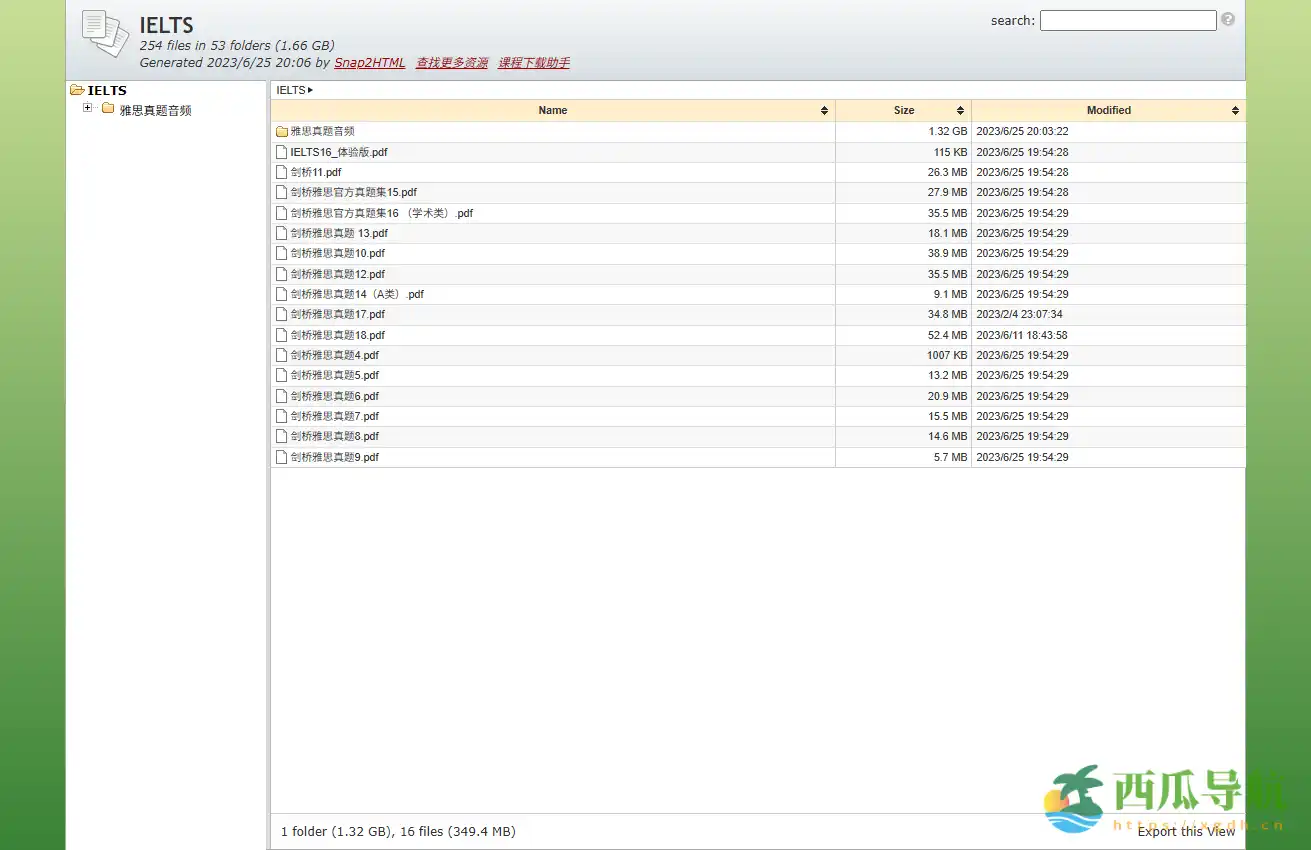Click Export this View
This screenshot has width=1311, height=850.
click(x=1186, y=831)
